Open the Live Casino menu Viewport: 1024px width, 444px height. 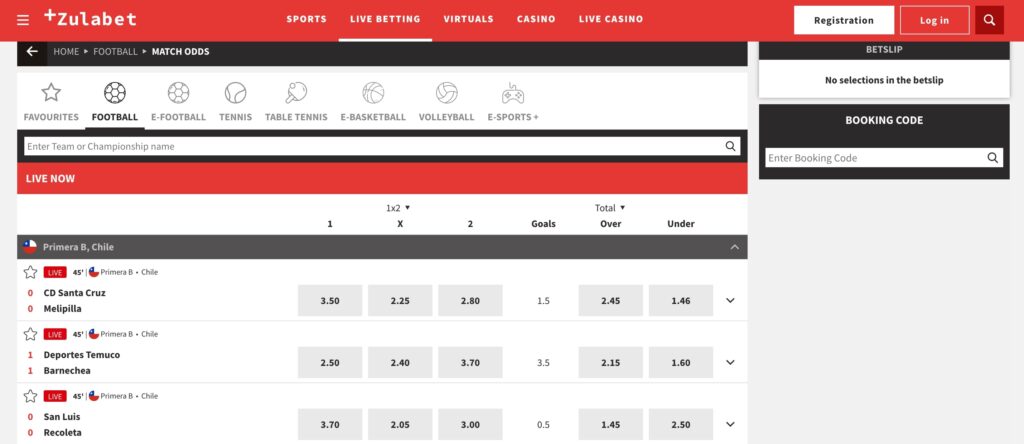coord(611,19)
